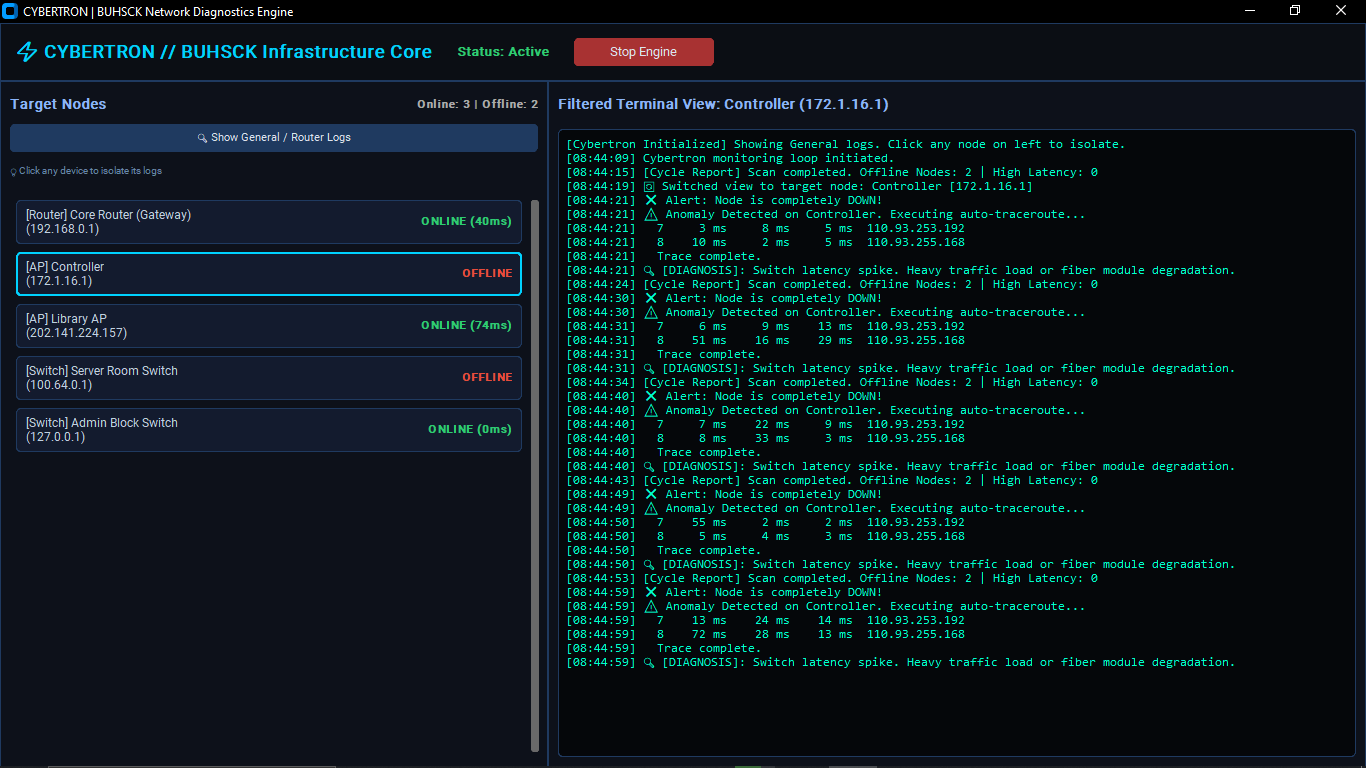
Task: Click the monitor icon on the 08:44:19 log line
Action: [649, 187]
